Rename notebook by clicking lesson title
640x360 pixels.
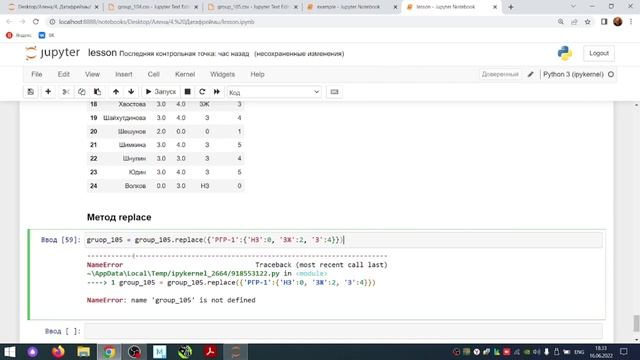click(102, 53)
